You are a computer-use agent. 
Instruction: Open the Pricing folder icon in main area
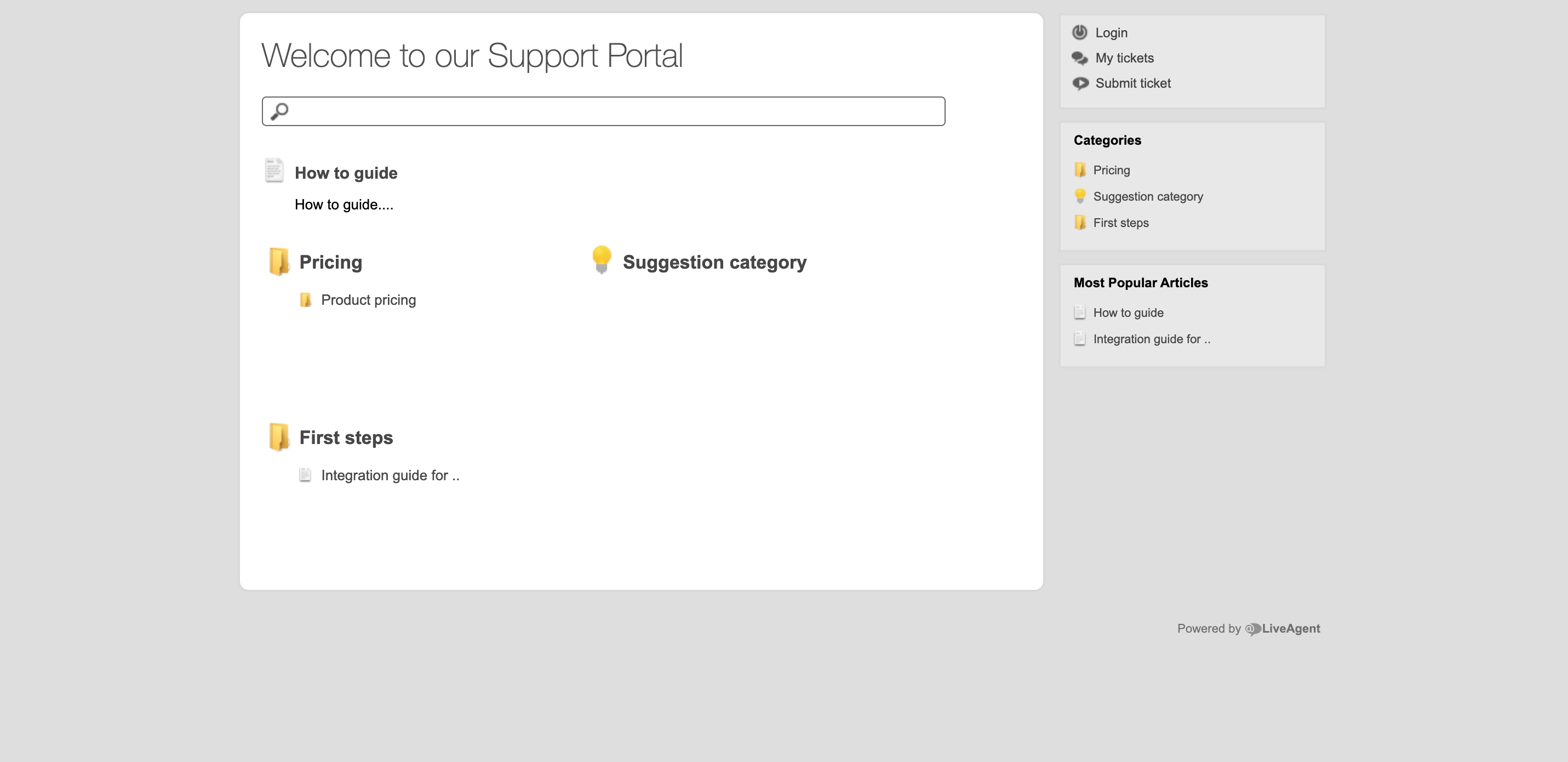tap(279, 262)
